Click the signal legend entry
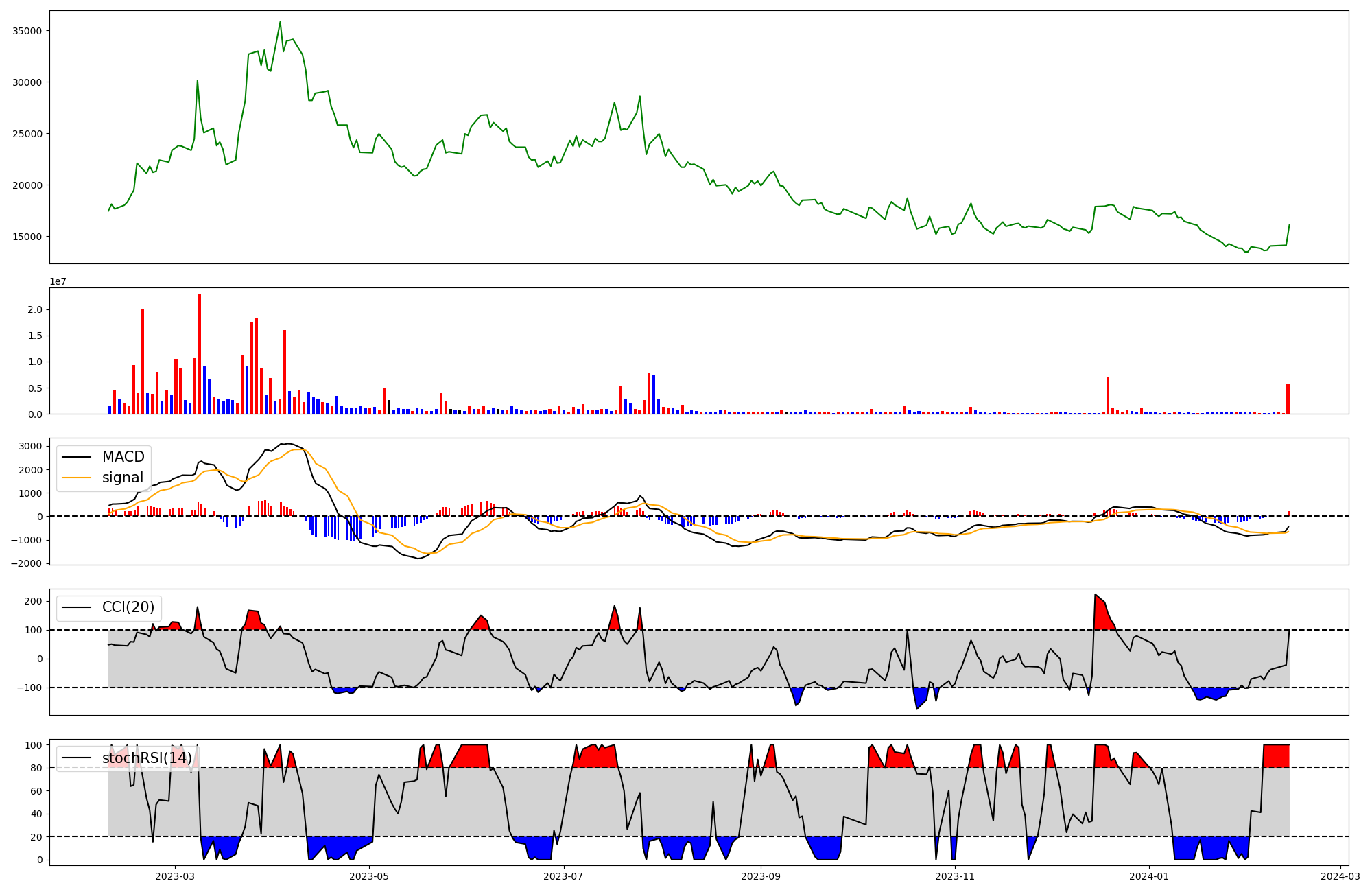The image size is (1372, 892). coord(122,478)
